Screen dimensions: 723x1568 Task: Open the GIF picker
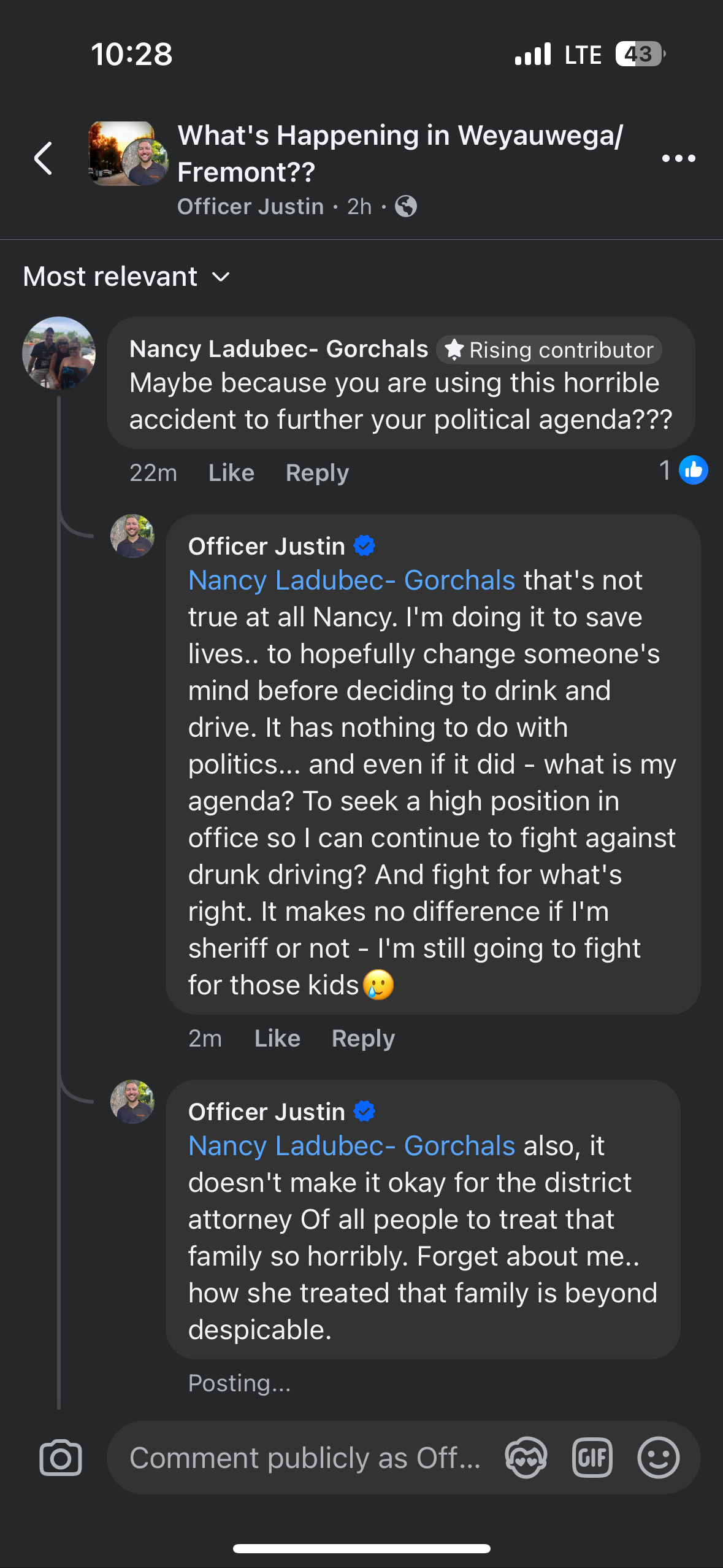point(592,1458)
